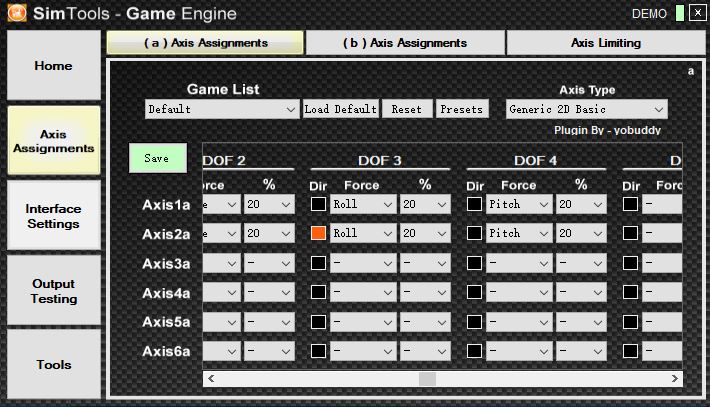Viewport: 710px width, 407px height.
Task: Click the Axis6a row label
Action: coord(166,351)
